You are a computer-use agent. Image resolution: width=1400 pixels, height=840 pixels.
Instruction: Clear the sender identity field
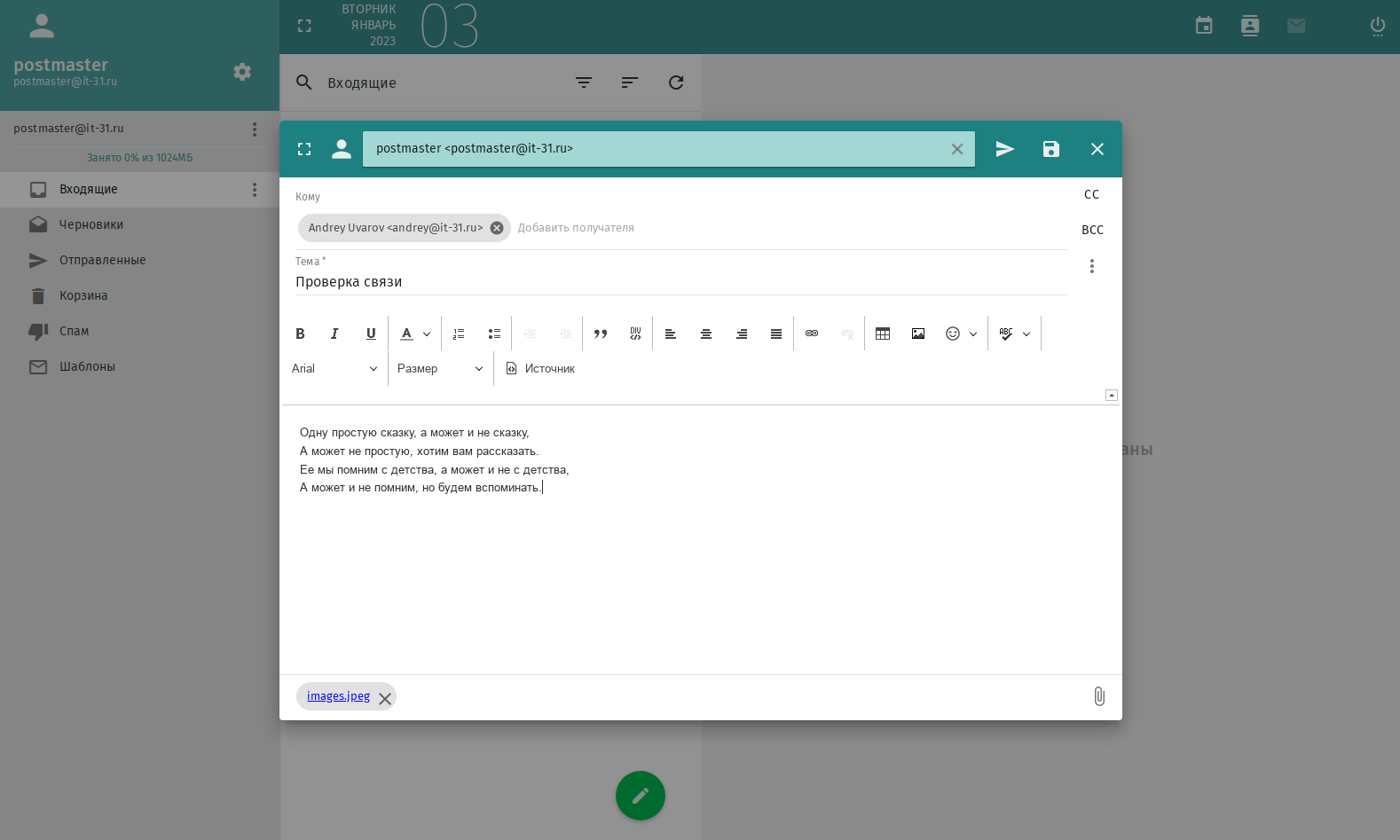click(x=957, y=149)
